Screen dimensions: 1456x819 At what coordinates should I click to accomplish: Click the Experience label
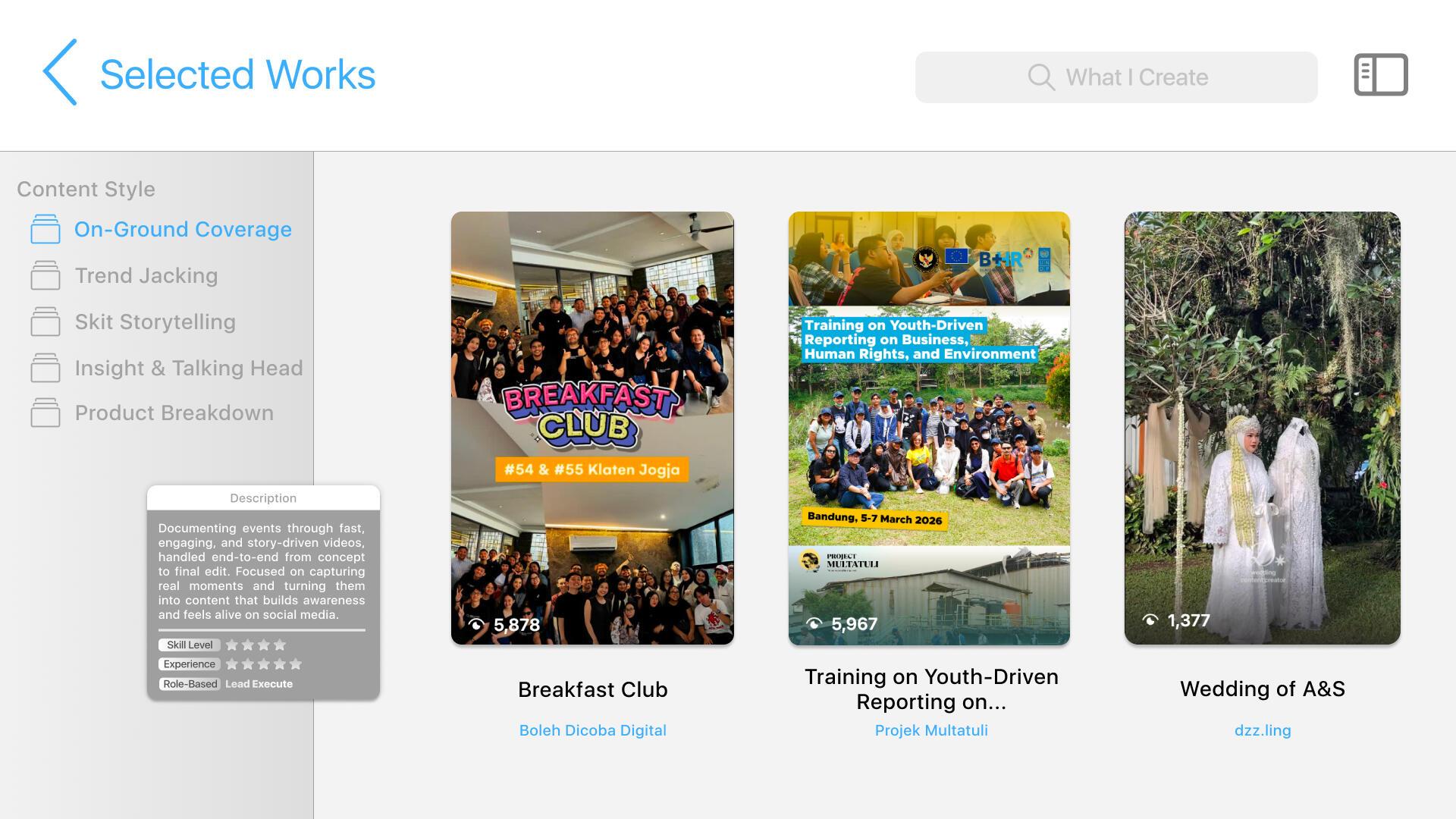[x=190, y=664]
